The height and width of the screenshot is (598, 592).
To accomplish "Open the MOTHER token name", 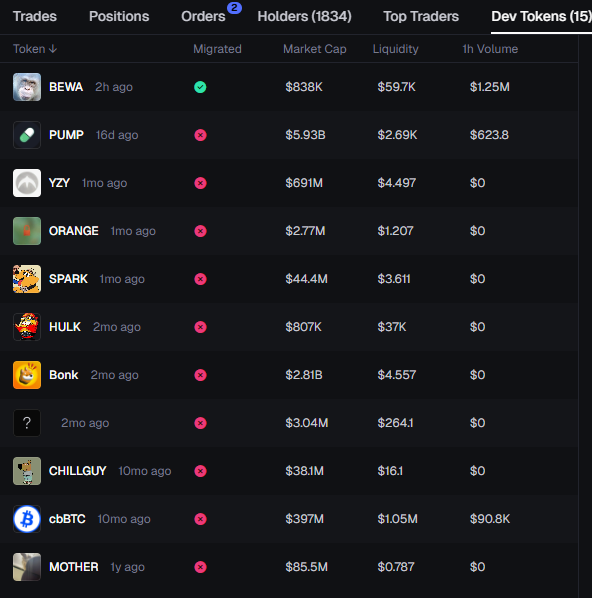I will (74, 567).
